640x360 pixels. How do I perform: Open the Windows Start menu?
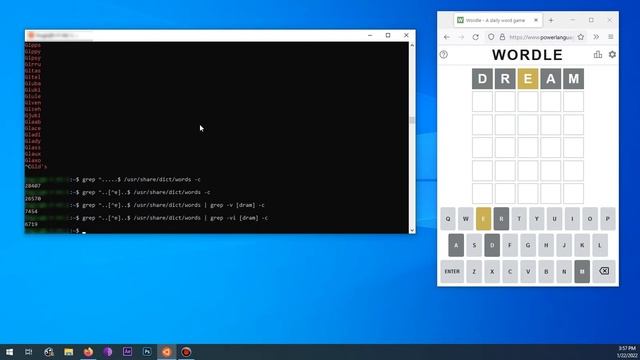pos(9,352)
